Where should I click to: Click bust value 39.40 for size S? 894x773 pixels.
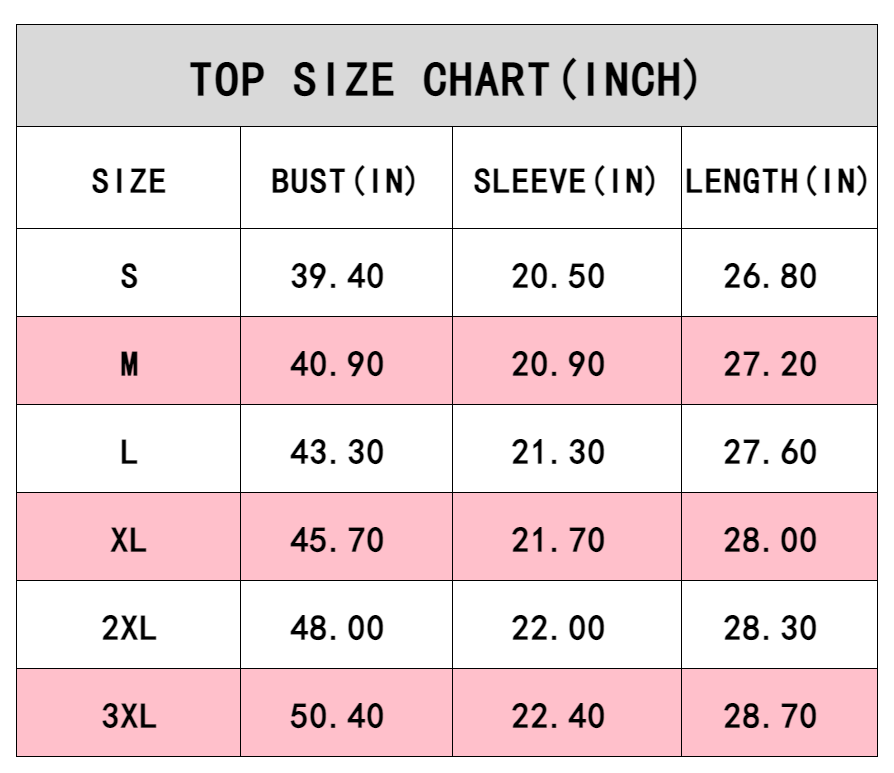tap(337, 276)
